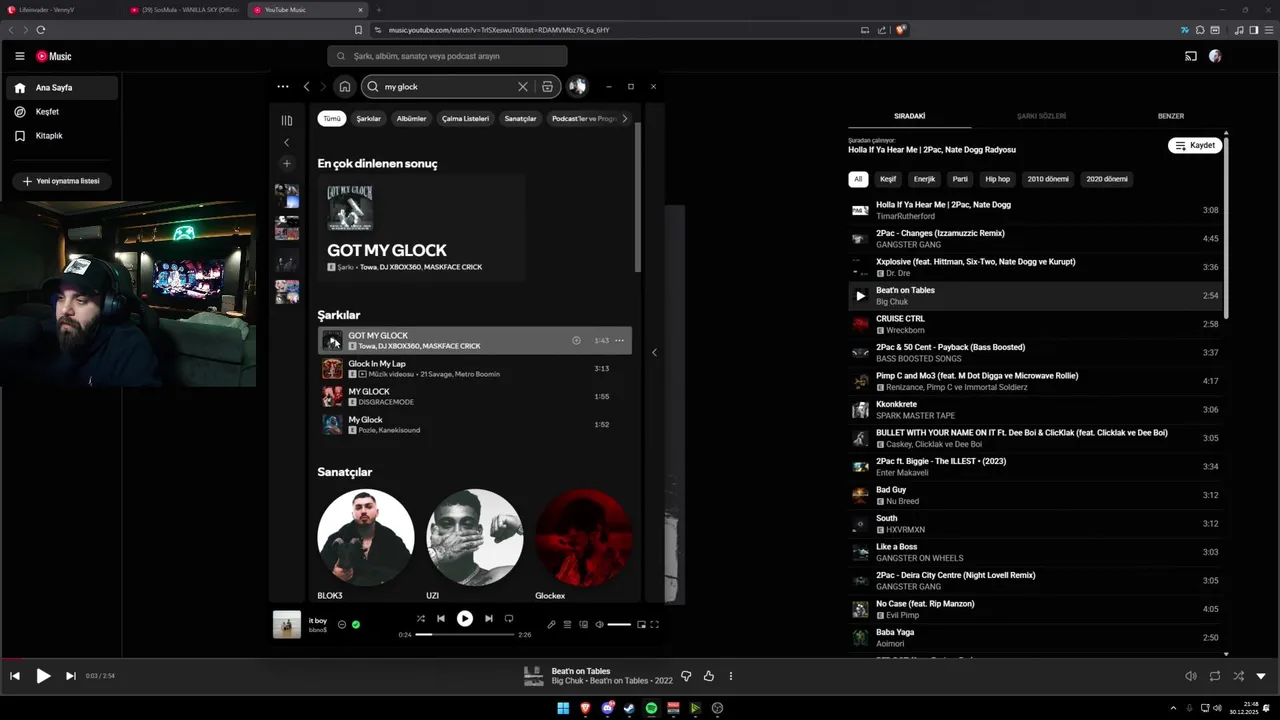
Task: Collapse the Spotify sidebar with left chevron
Action: click(x=287, y=142)
